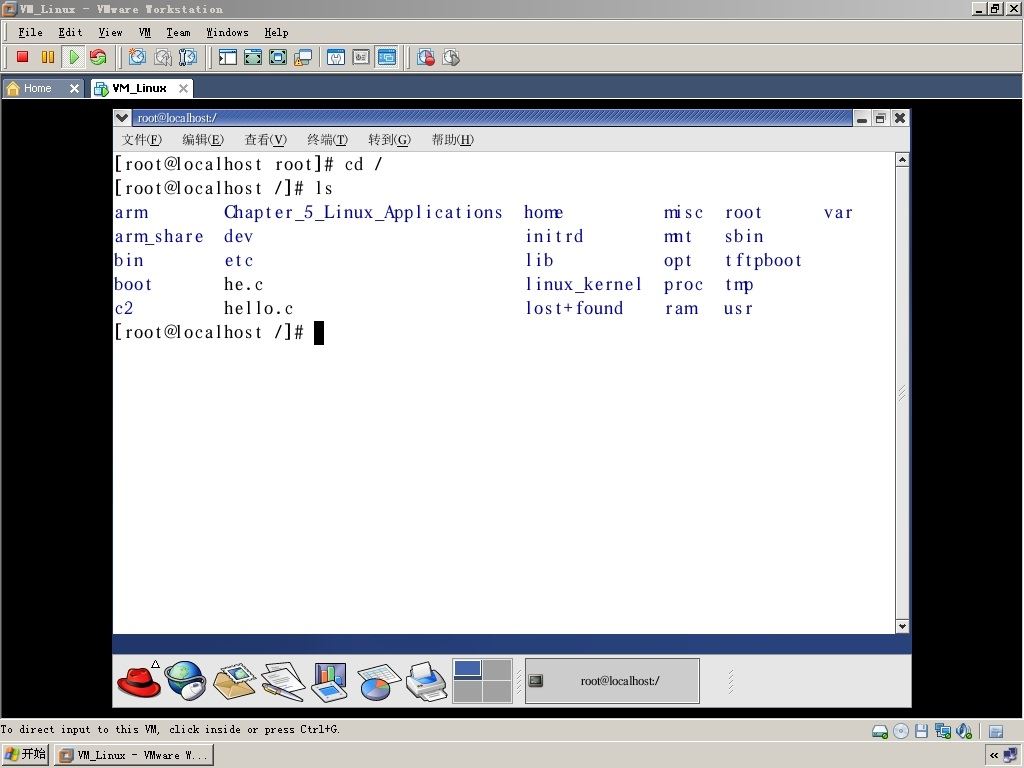
Task: Open terminal 编辑(E) menu
Action: point(203,140)
